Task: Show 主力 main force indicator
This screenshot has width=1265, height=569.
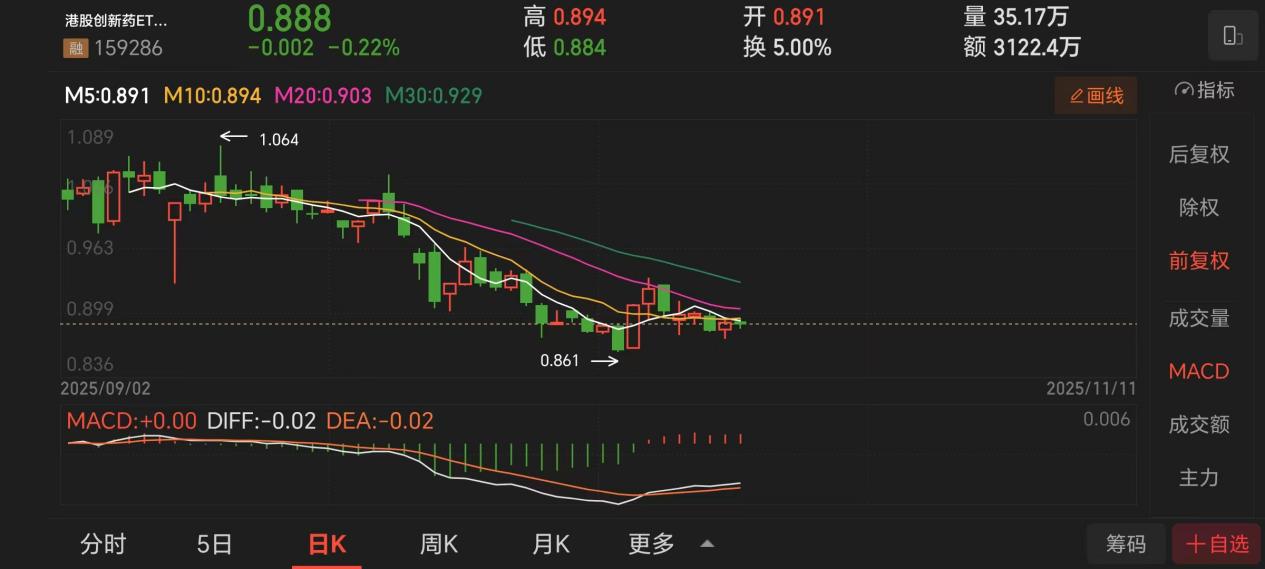Action: tap(1199, 478)
